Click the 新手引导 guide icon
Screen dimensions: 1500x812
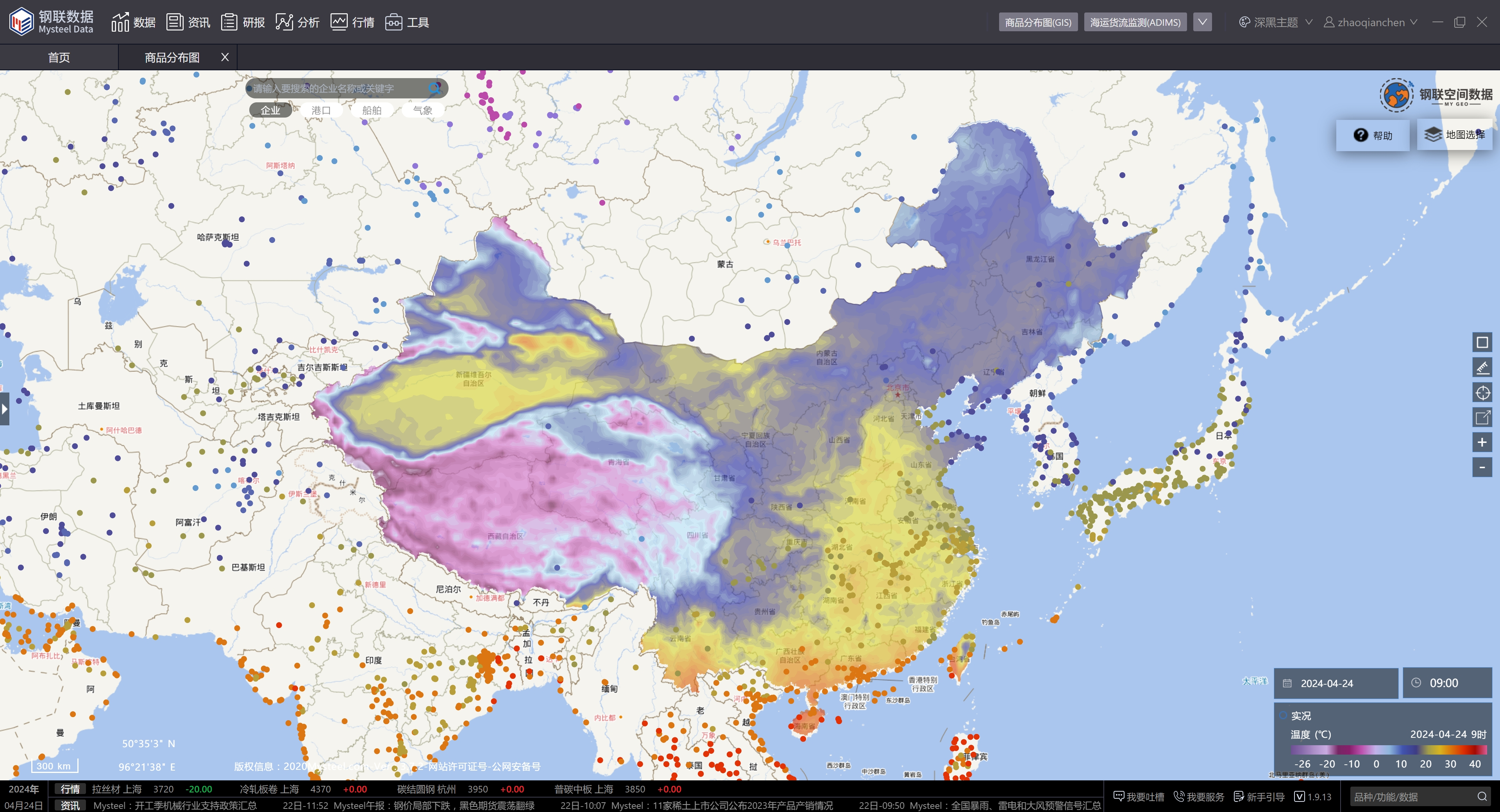1239,796
